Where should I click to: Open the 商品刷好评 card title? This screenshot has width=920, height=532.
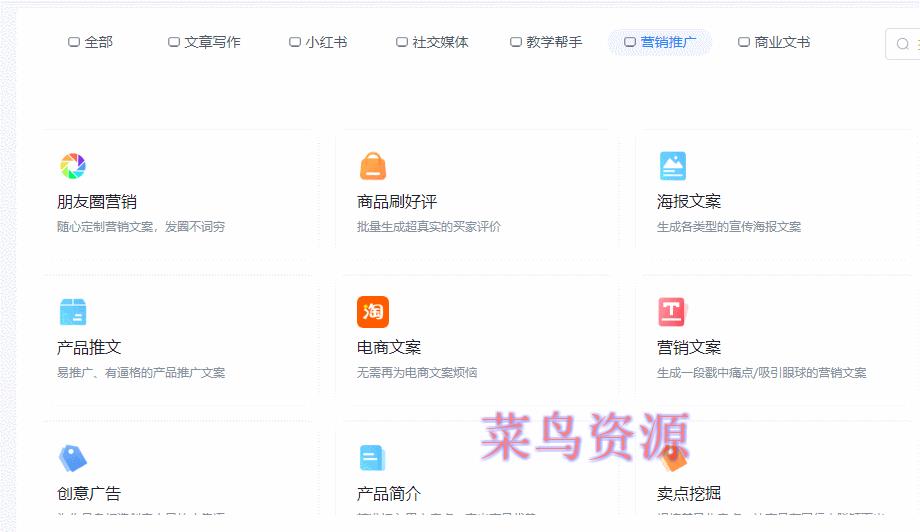coord(397,202)
